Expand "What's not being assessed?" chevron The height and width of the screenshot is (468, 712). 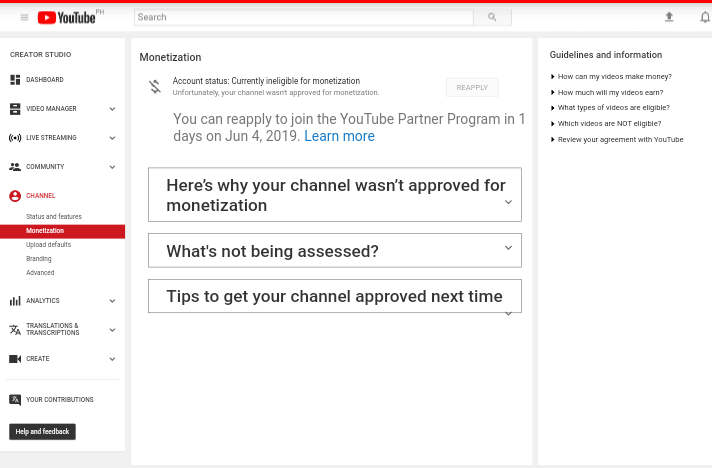(x=509, y=248)
